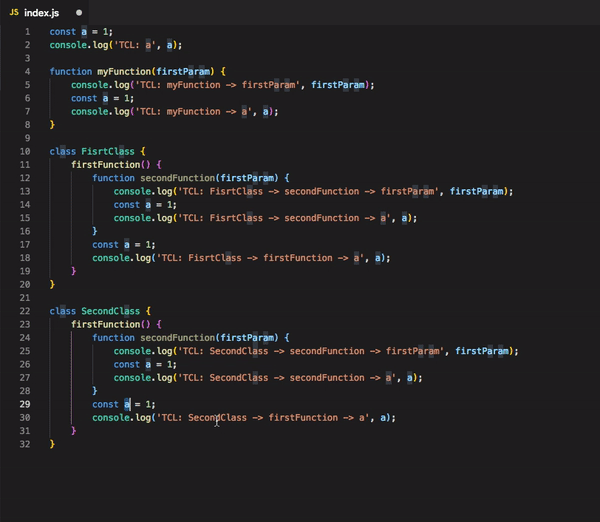
Task: Click 'class' keyword on line 22
Action: (63, 311)
